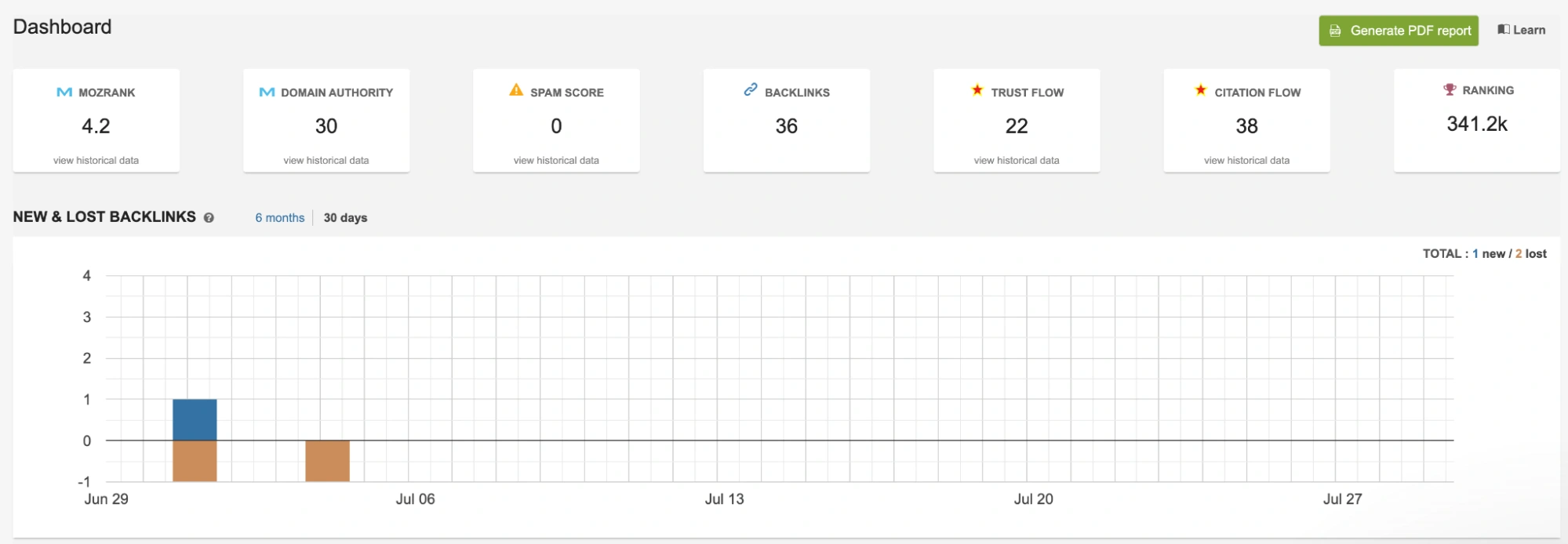View historical data for MozRank
Screen dimensions: 1568x544
pos(96,161)
